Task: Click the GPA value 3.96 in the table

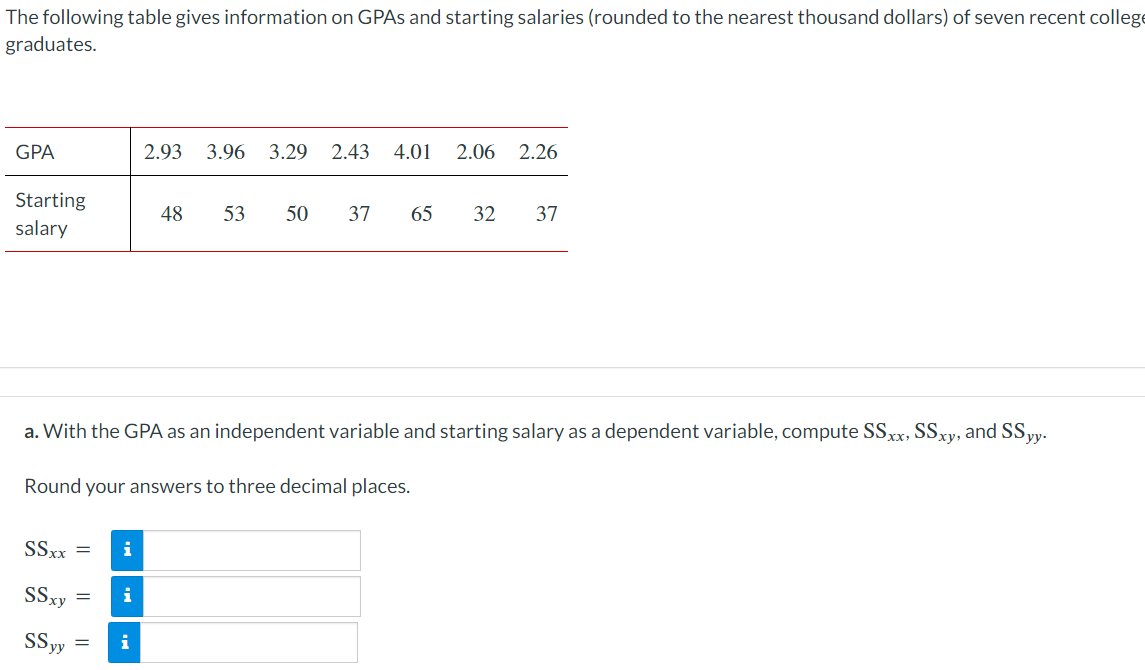Action: pos(225,152)
